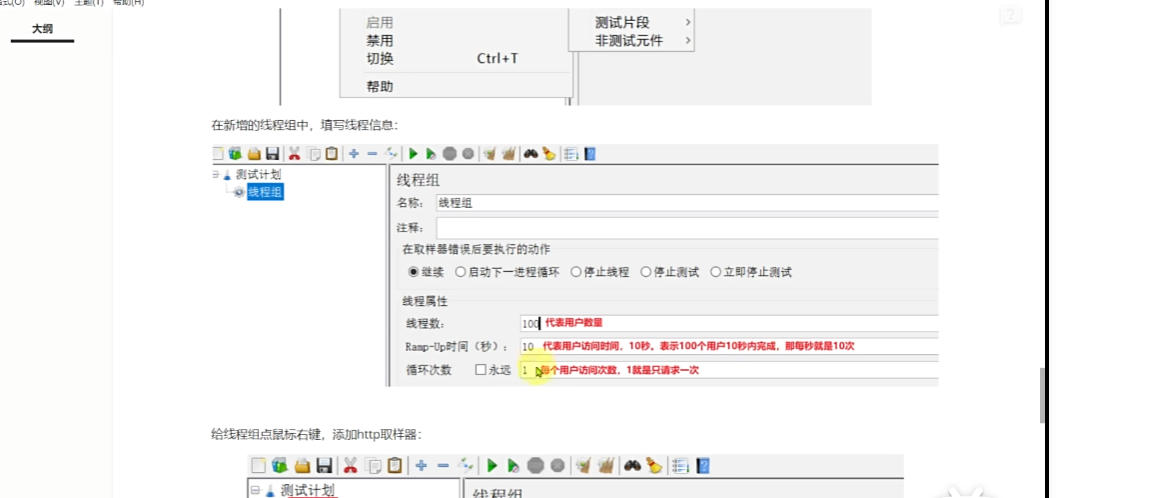Click the red note '代表用户数量'
The image size is (1175, 498).
[574, 323]
